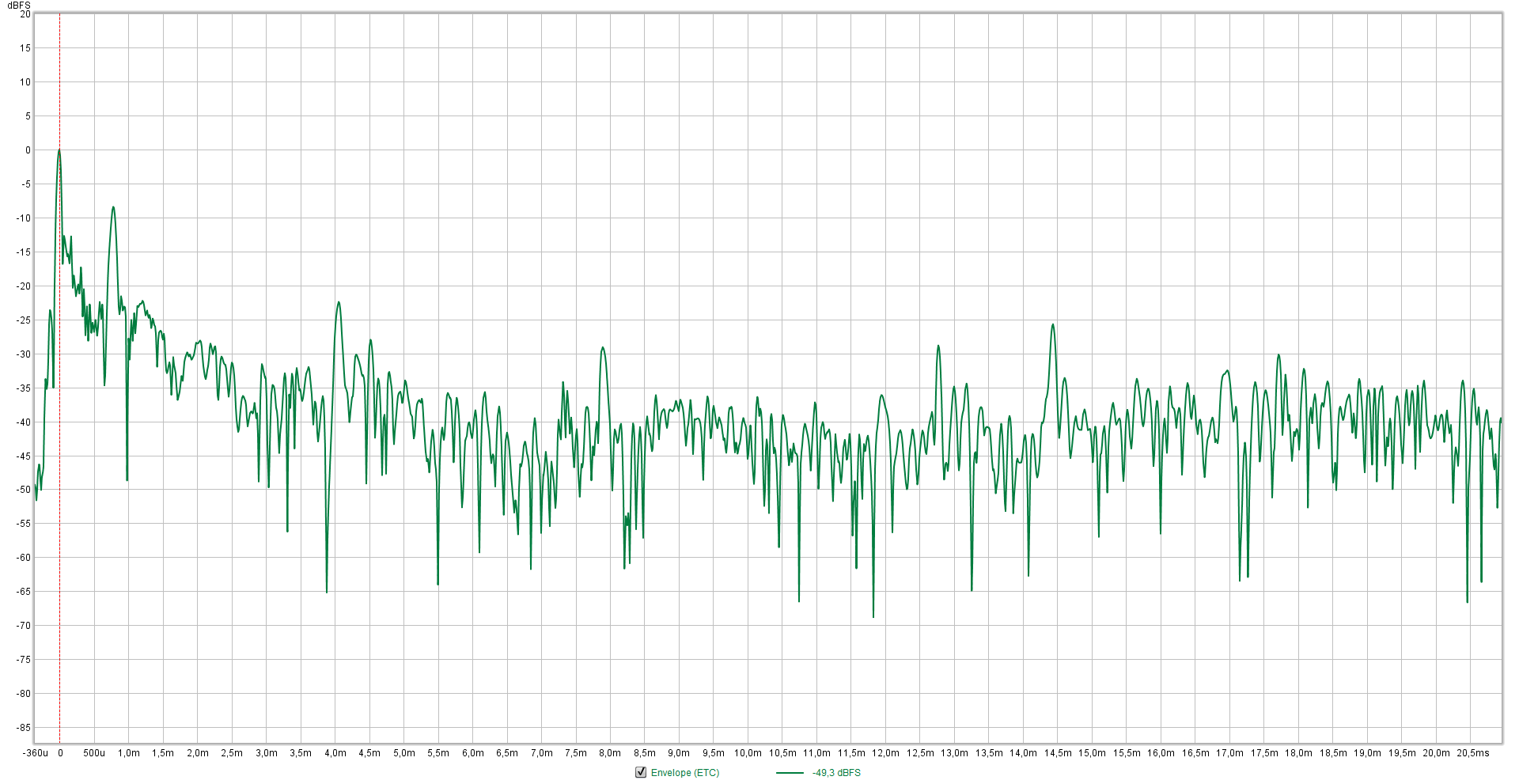Click the Envelope (ETC) legend label
This screenshot has height=784, width=1519.
(685, 773)
